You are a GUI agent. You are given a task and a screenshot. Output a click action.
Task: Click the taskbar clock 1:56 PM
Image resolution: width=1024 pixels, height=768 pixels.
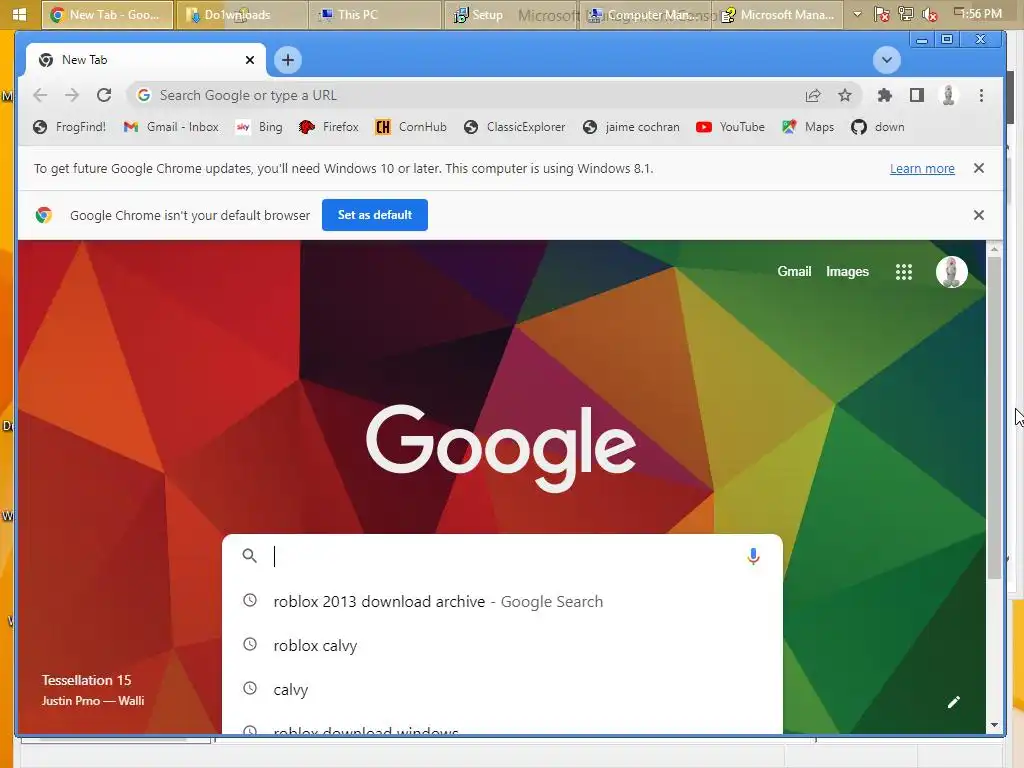[980, 14]
